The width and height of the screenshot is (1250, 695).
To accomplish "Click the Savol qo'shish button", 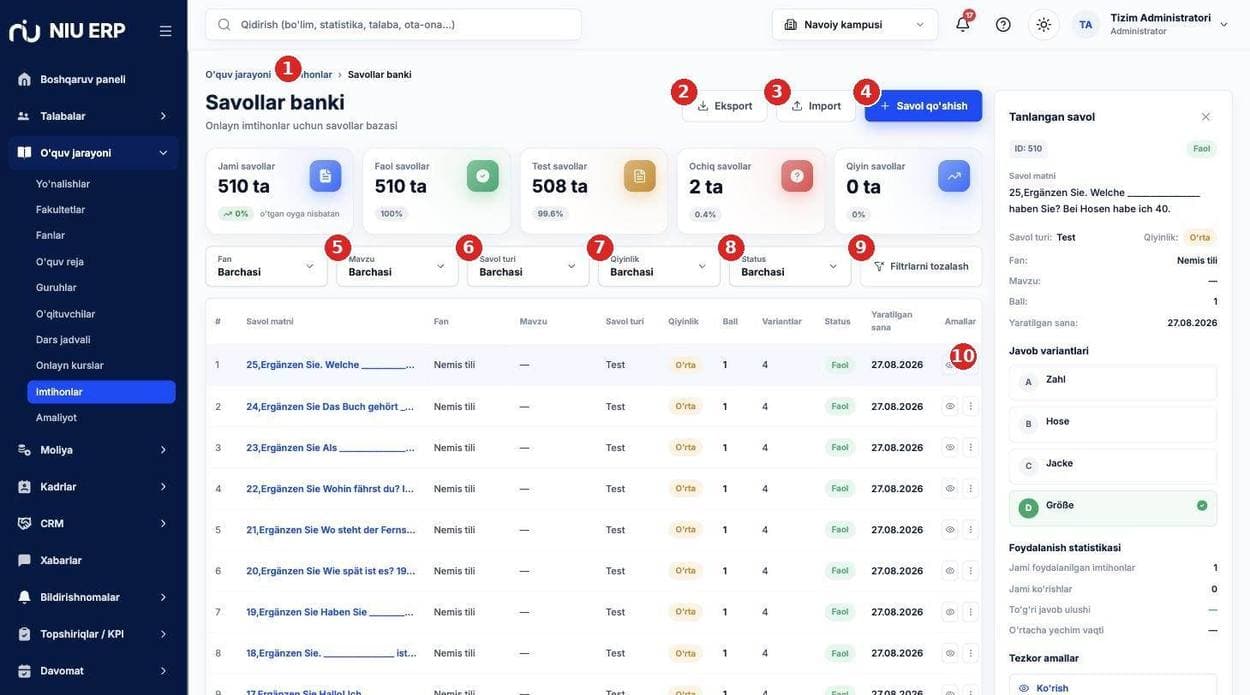I will 923,106.
